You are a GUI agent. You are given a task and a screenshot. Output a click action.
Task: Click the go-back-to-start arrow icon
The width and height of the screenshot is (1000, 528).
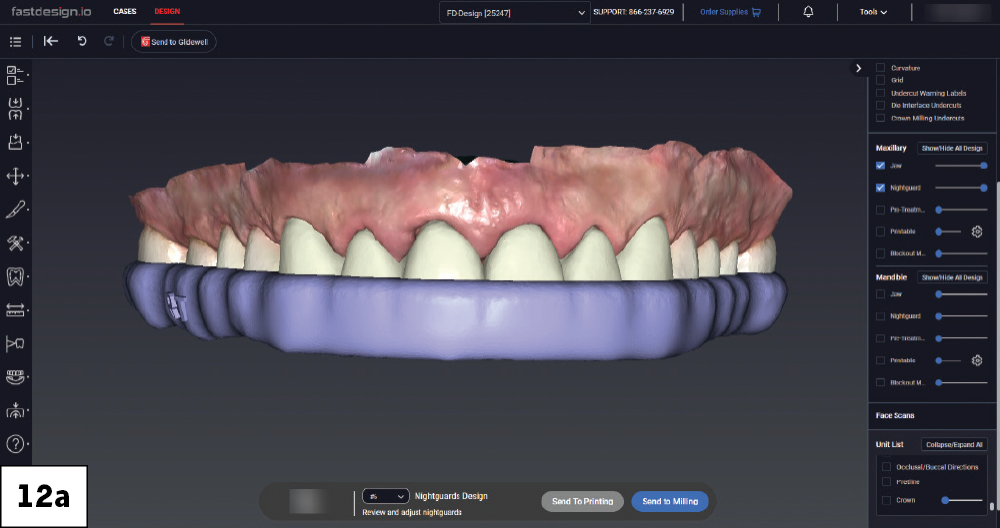pos(50,41)
